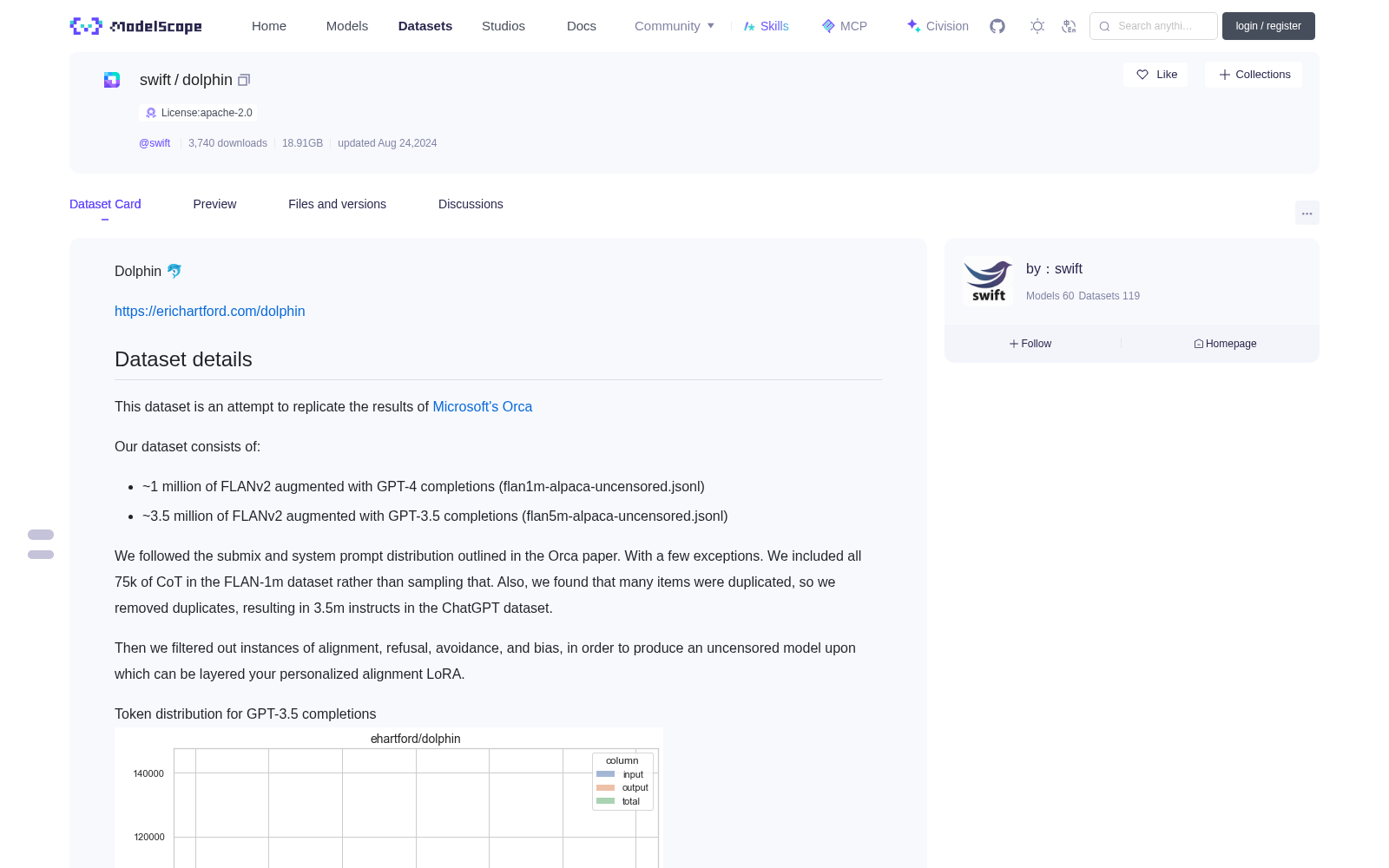Open the Discussions tab
This screenshot has width=1389, height=868.
coord(471,204)
